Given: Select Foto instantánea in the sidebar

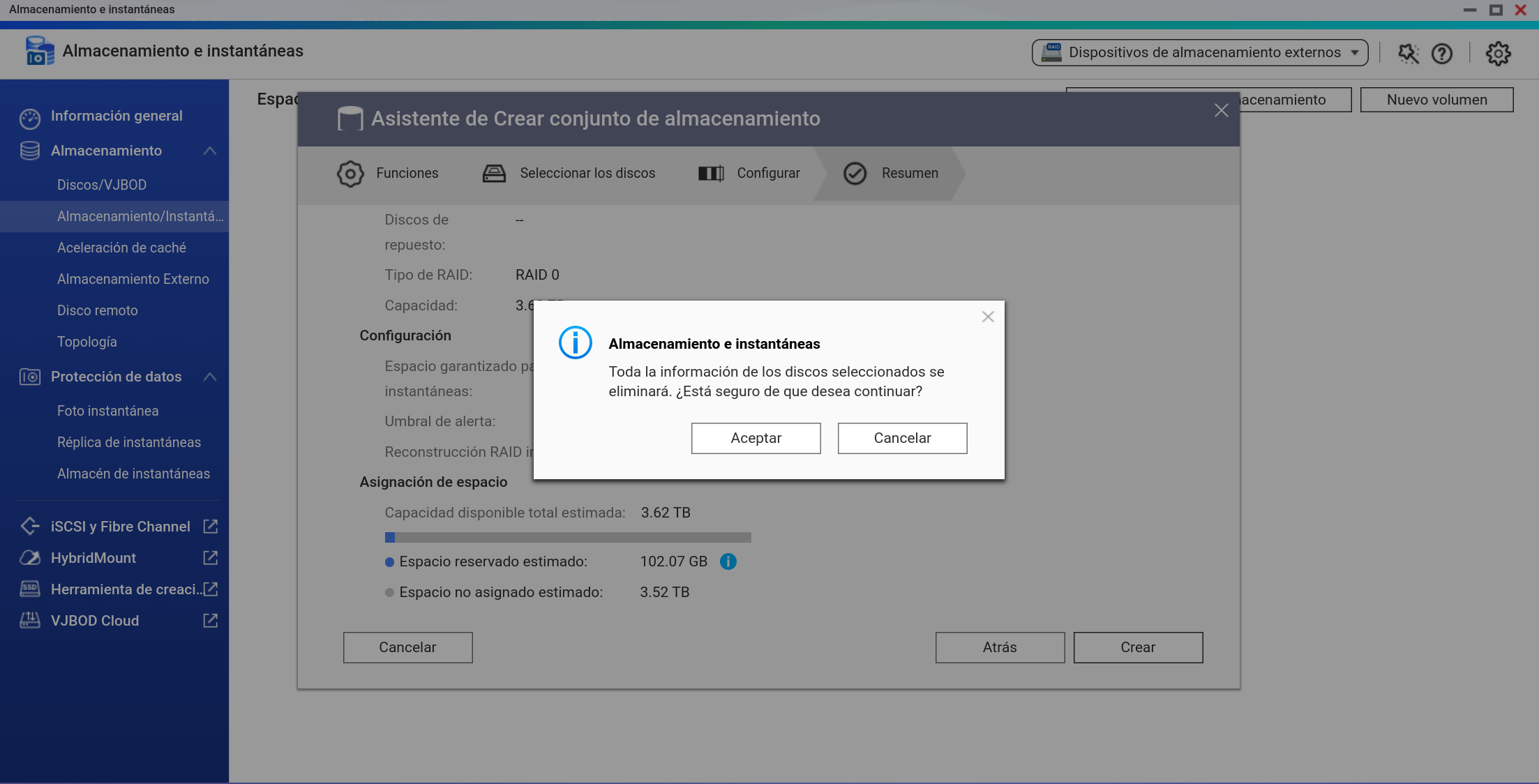Looking at the screenshot, I should coord(107,411).
